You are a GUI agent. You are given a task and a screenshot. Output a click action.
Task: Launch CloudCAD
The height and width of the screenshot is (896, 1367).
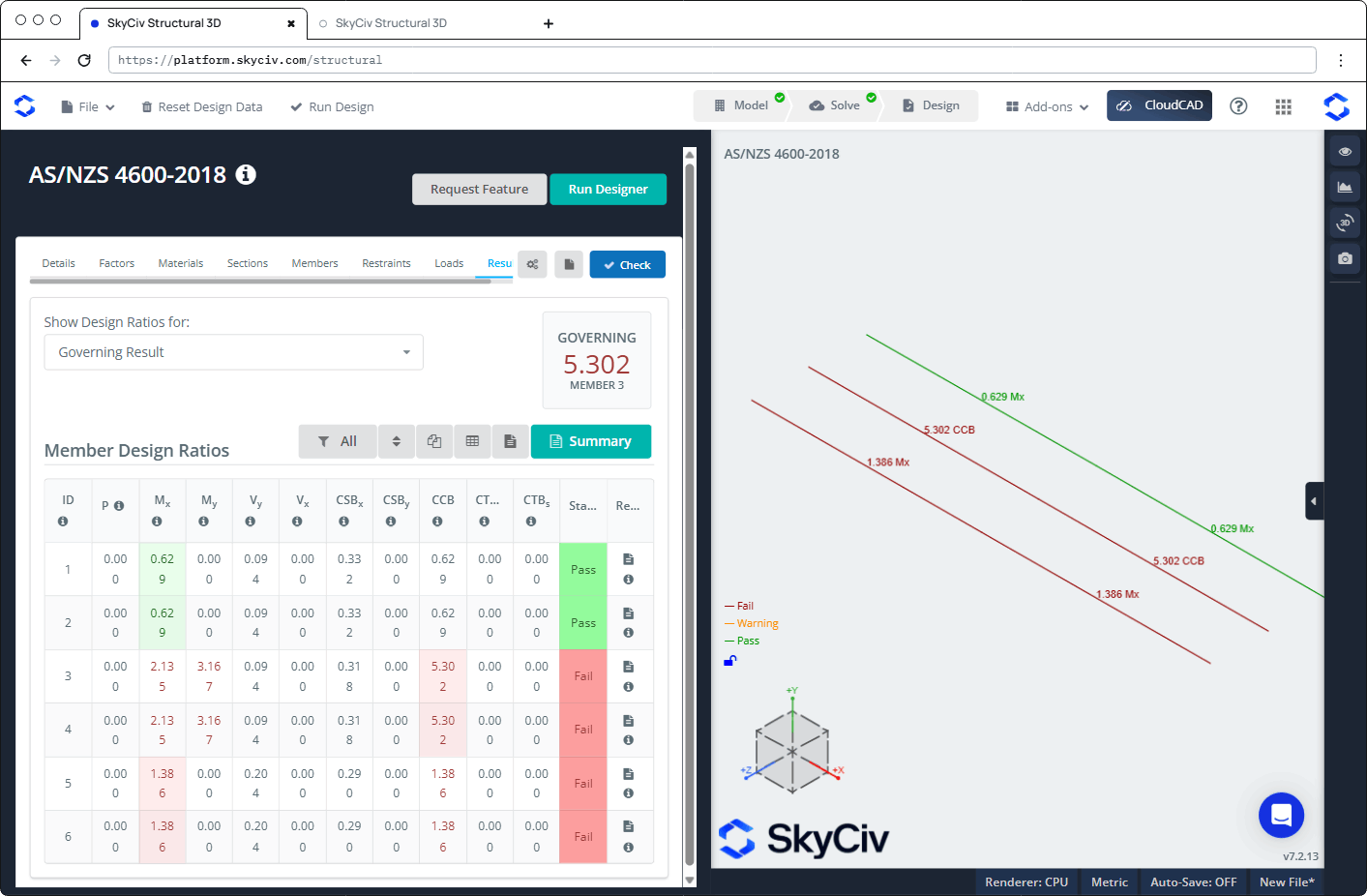coord(1159,105)
